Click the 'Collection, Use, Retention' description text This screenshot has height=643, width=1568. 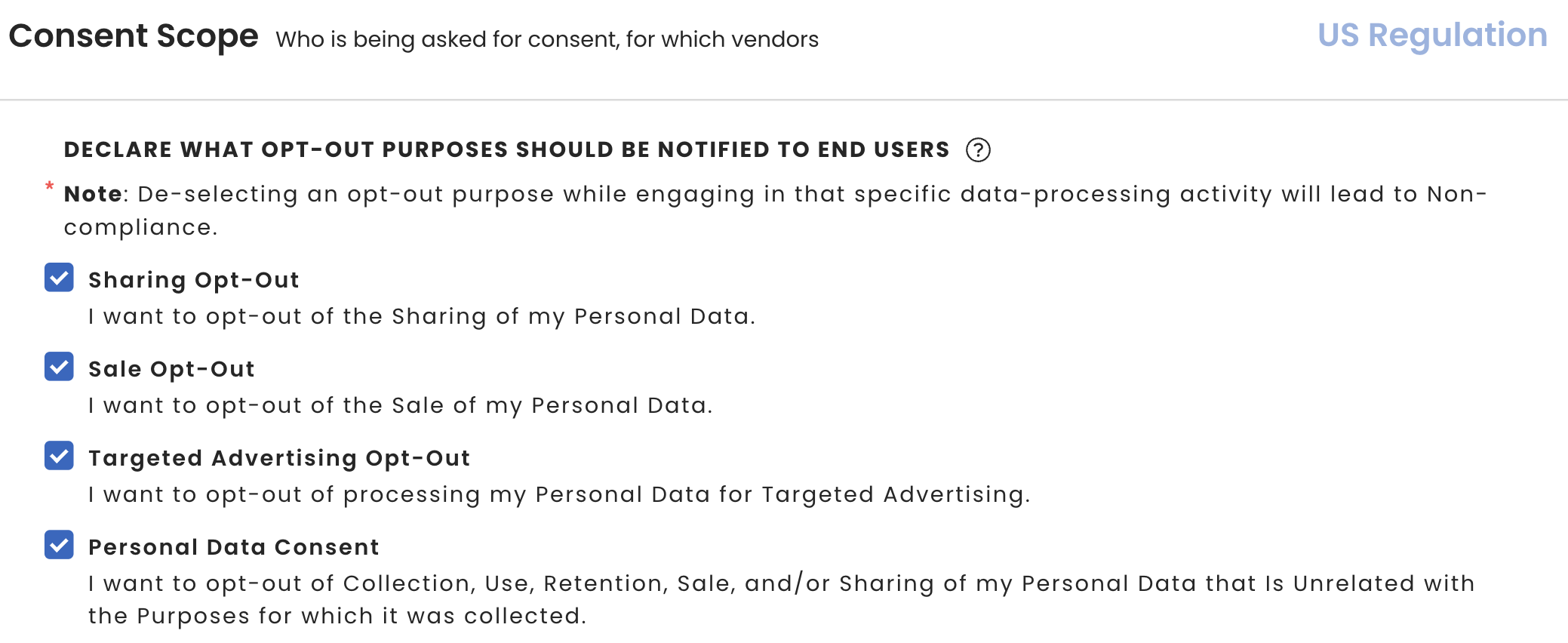(781, 599)
